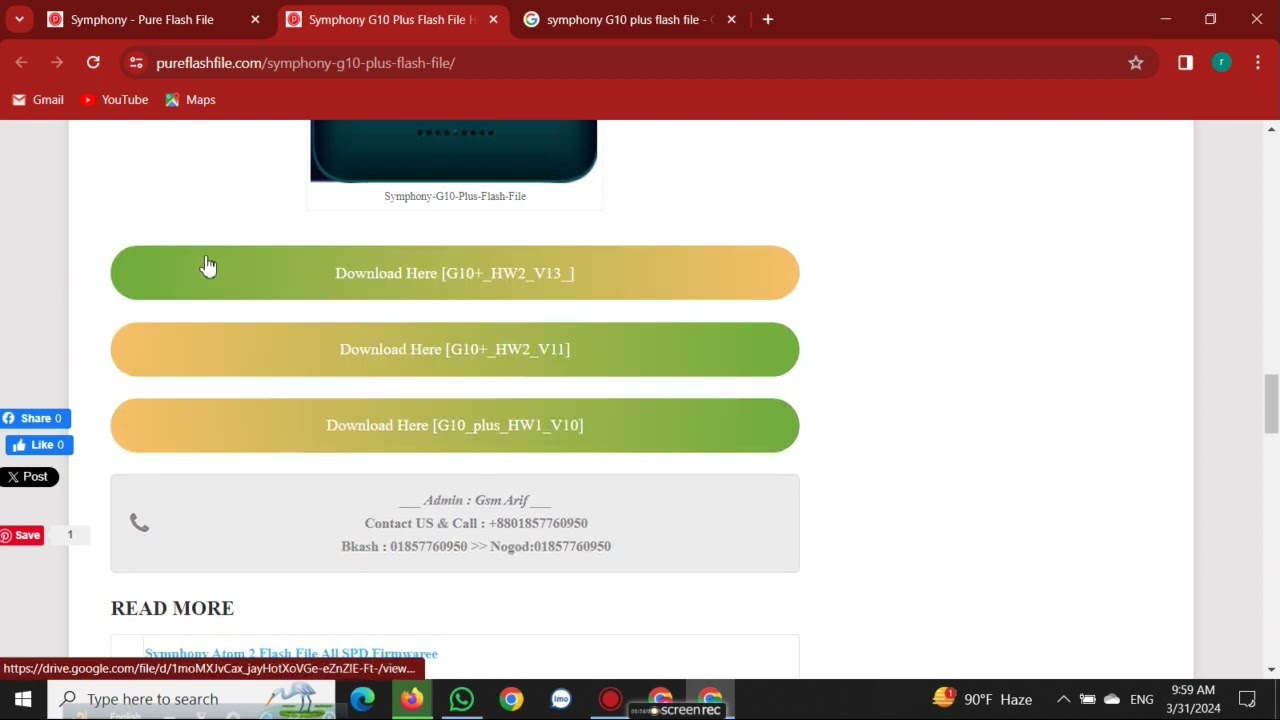Screen dimensions: 1280x720
Task: Open the red screen recorder taskbar icon
Action: (610, 699)
